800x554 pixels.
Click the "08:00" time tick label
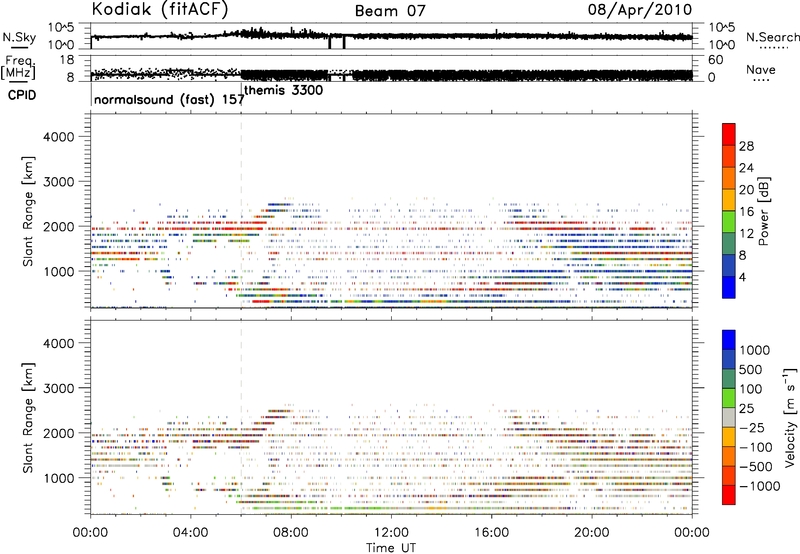coord(291,533)
